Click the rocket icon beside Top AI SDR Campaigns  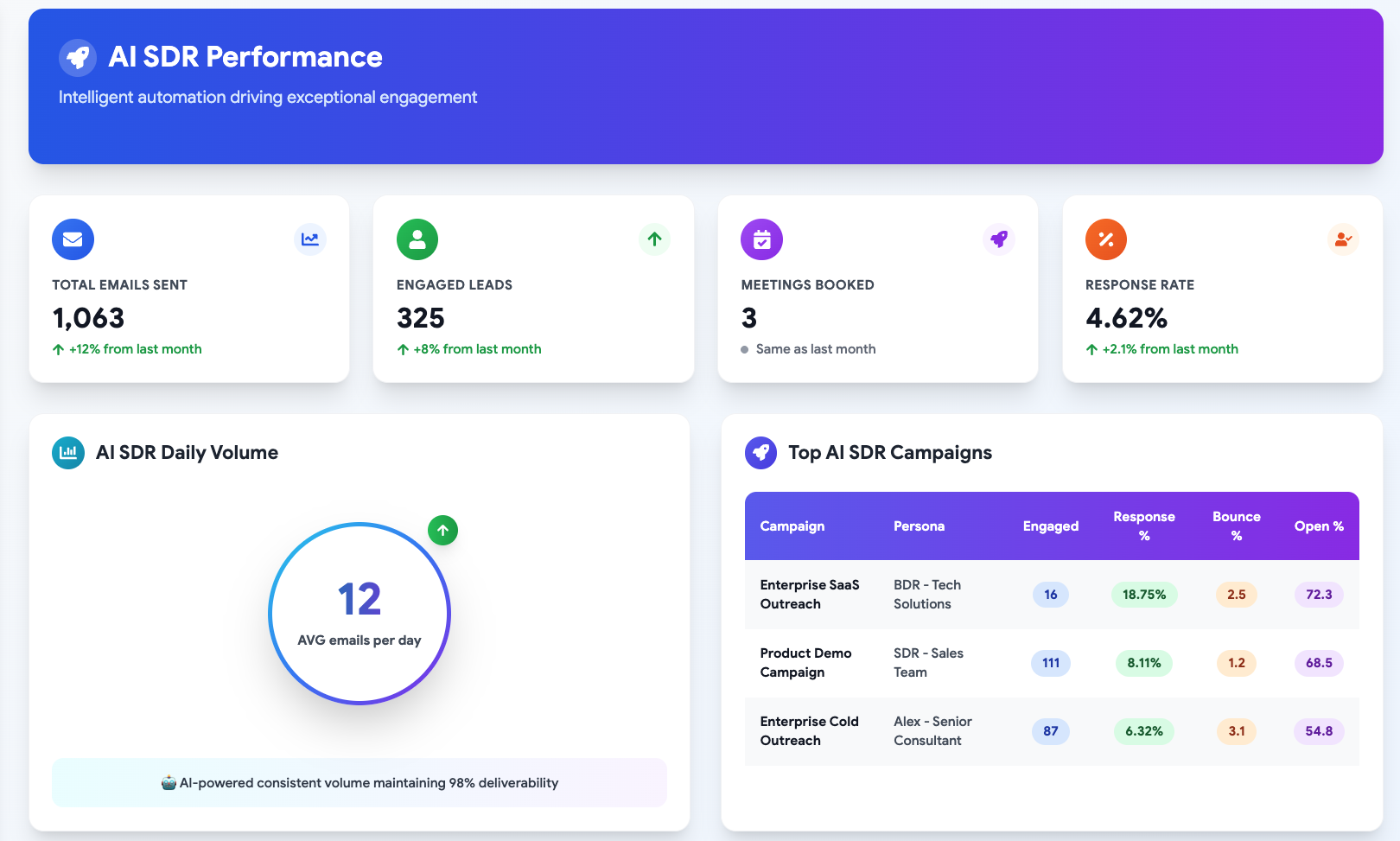(760, 452)
